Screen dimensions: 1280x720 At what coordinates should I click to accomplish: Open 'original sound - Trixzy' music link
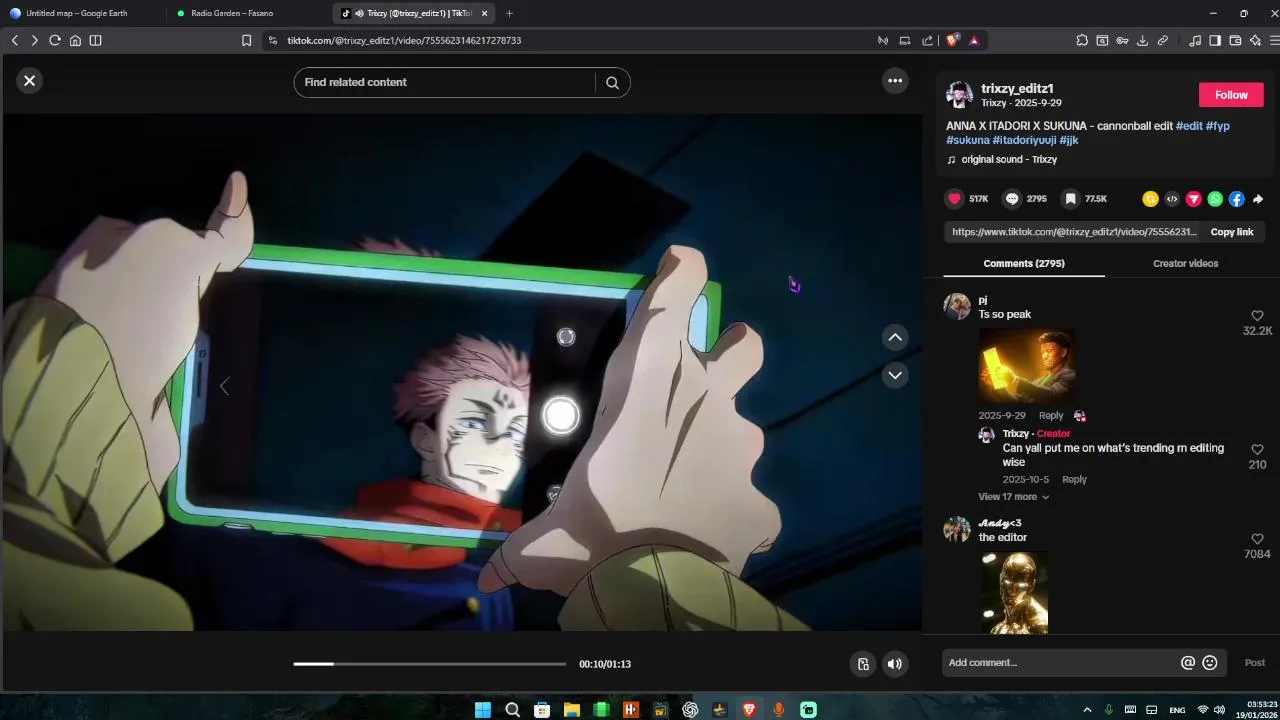tap(1009, 160)
